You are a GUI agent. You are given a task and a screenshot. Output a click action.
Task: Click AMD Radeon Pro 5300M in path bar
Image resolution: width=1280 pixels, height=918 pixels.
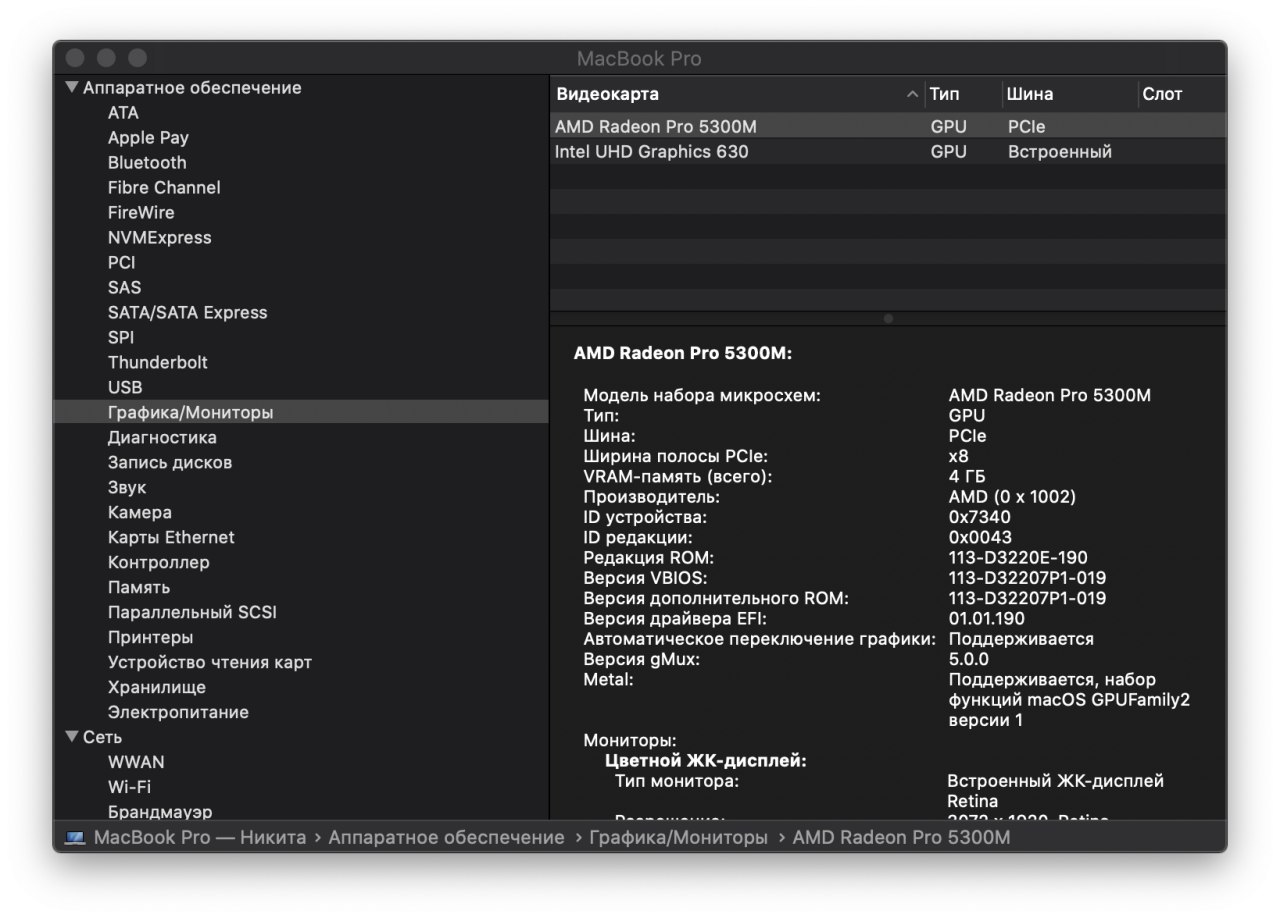click(x=901, y=837)
